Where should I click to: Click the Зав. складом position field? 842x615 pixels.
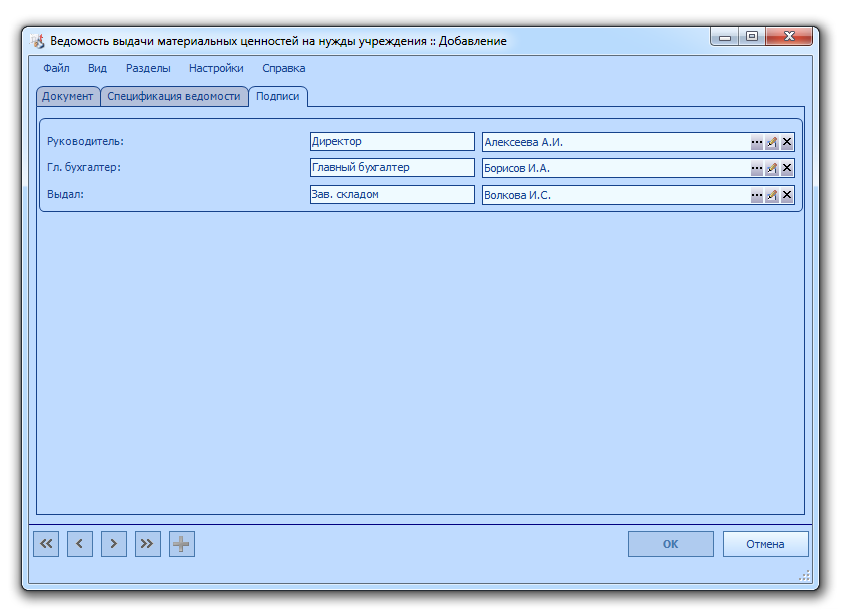point(392,194)
